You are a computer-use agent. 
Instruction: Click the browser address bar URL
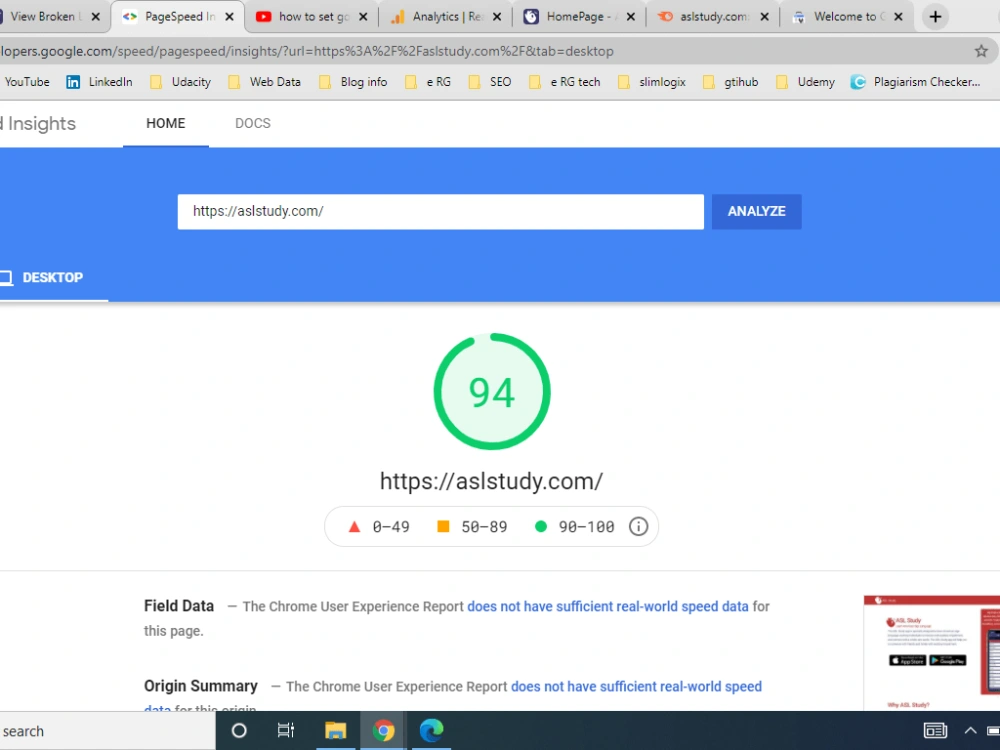pyautogui.click(x=307, y=51)
